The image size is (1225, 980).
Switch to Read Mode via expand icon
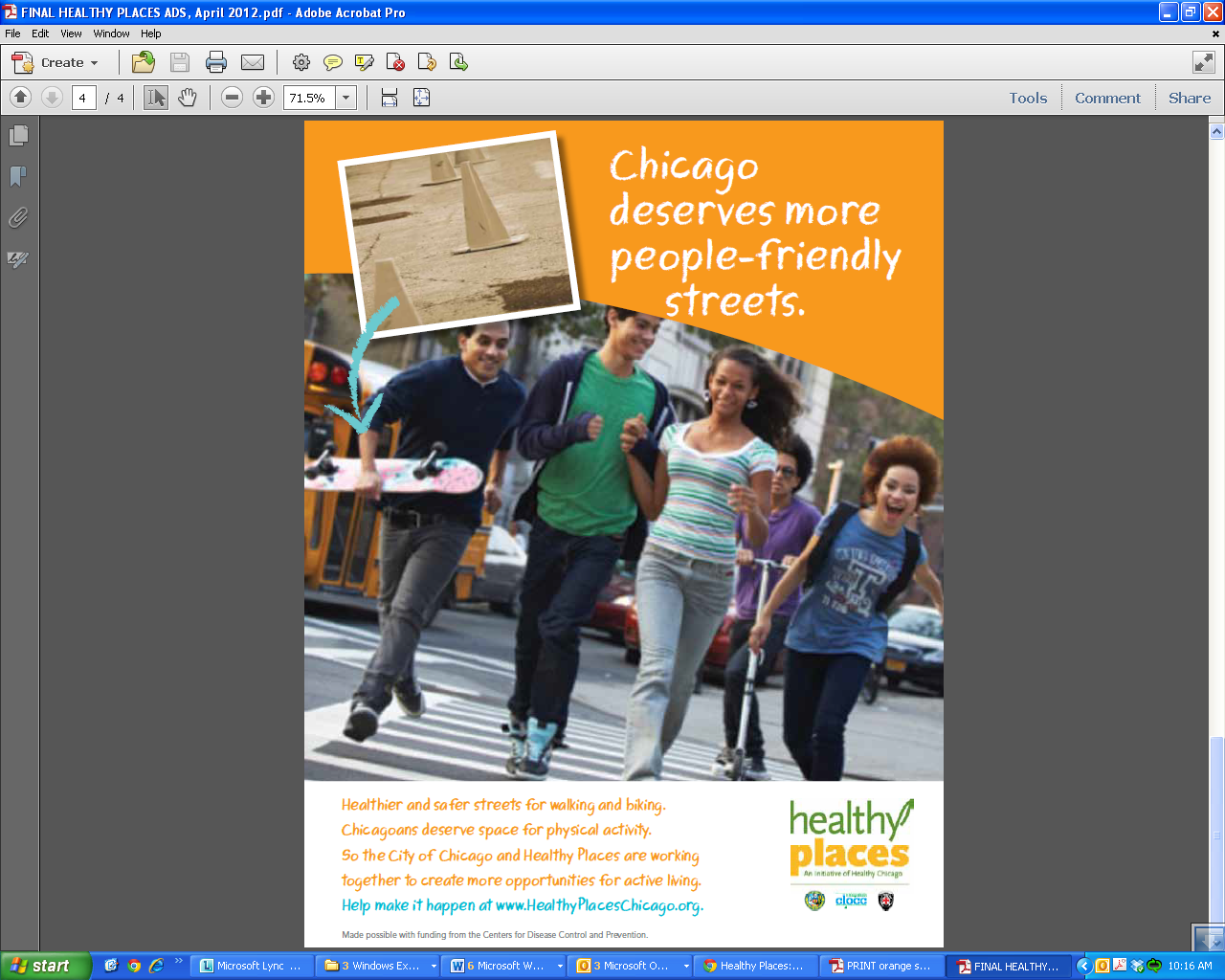1204,62
